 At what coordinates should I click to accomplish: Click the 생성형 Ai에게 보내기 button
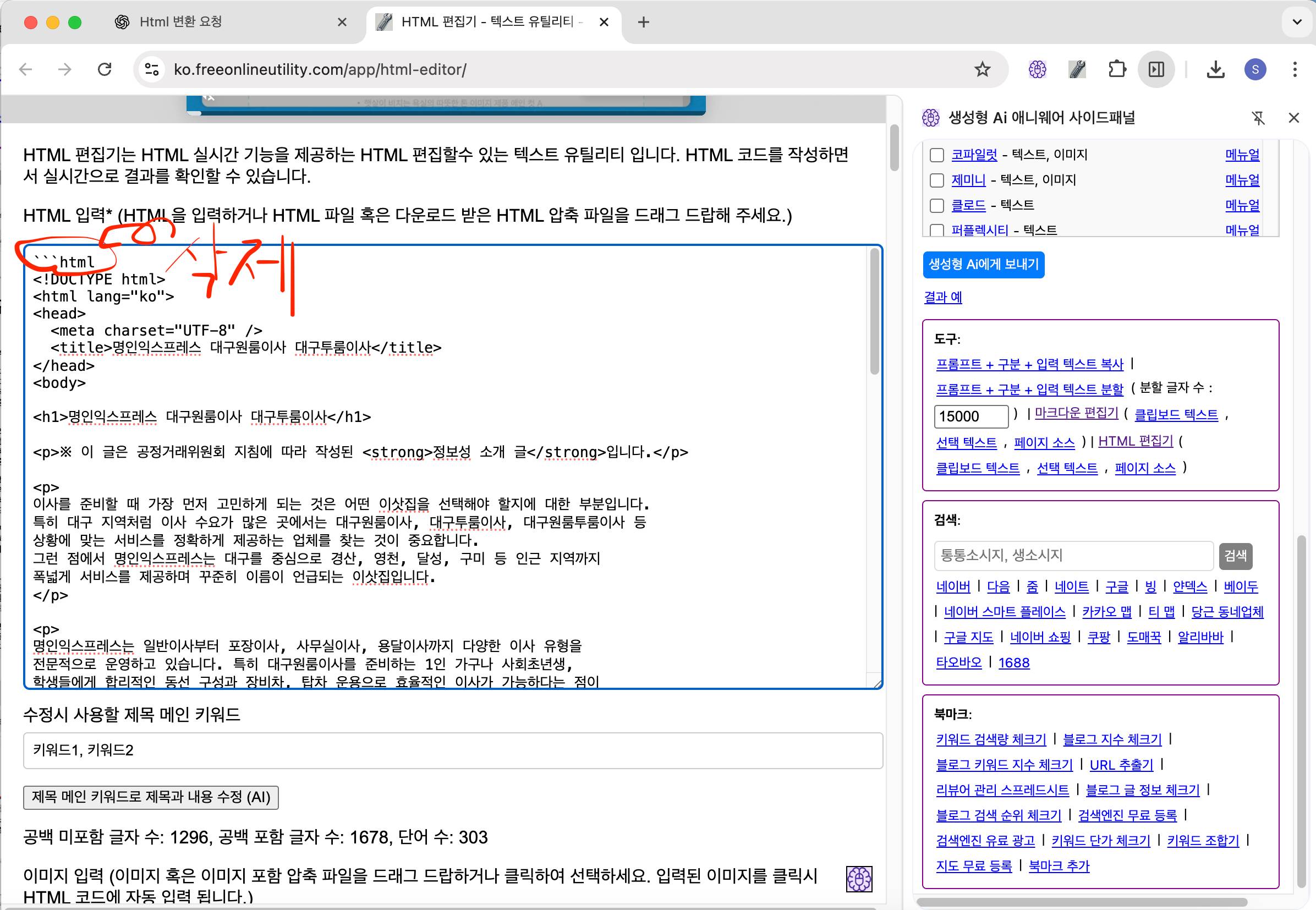tap(983, 265)
